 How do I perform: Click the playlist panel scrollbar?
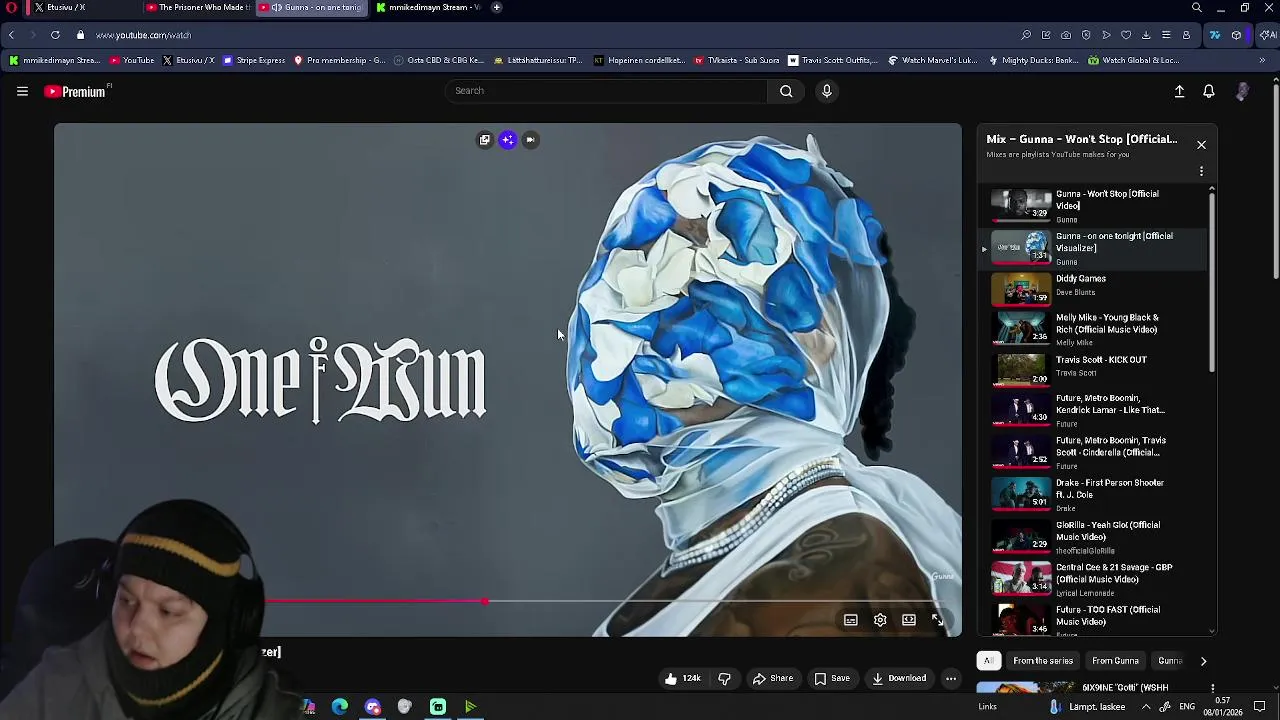(1212, 280)
